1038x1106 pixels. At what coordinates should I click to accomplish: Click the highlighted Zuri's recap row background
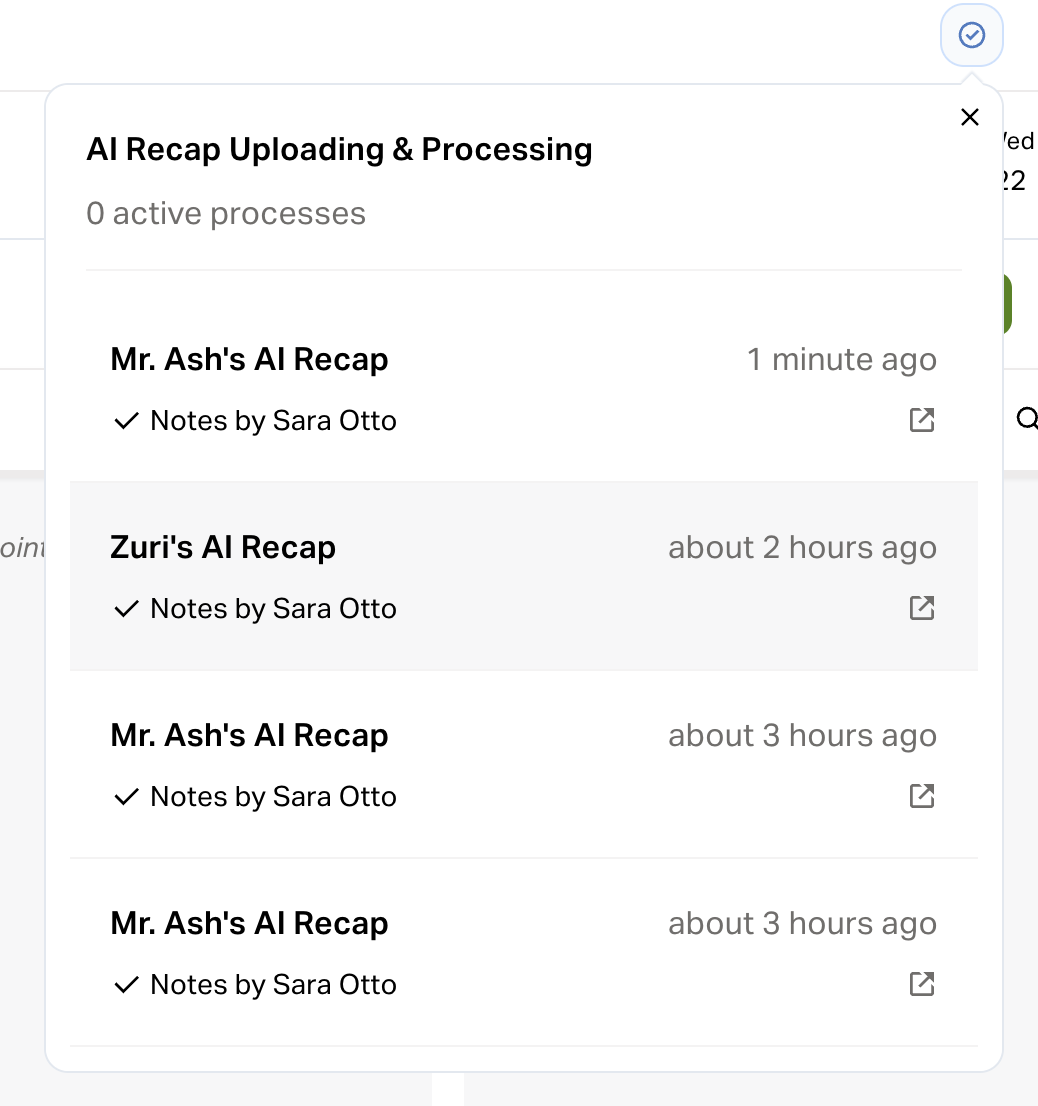tap(520, 576)
